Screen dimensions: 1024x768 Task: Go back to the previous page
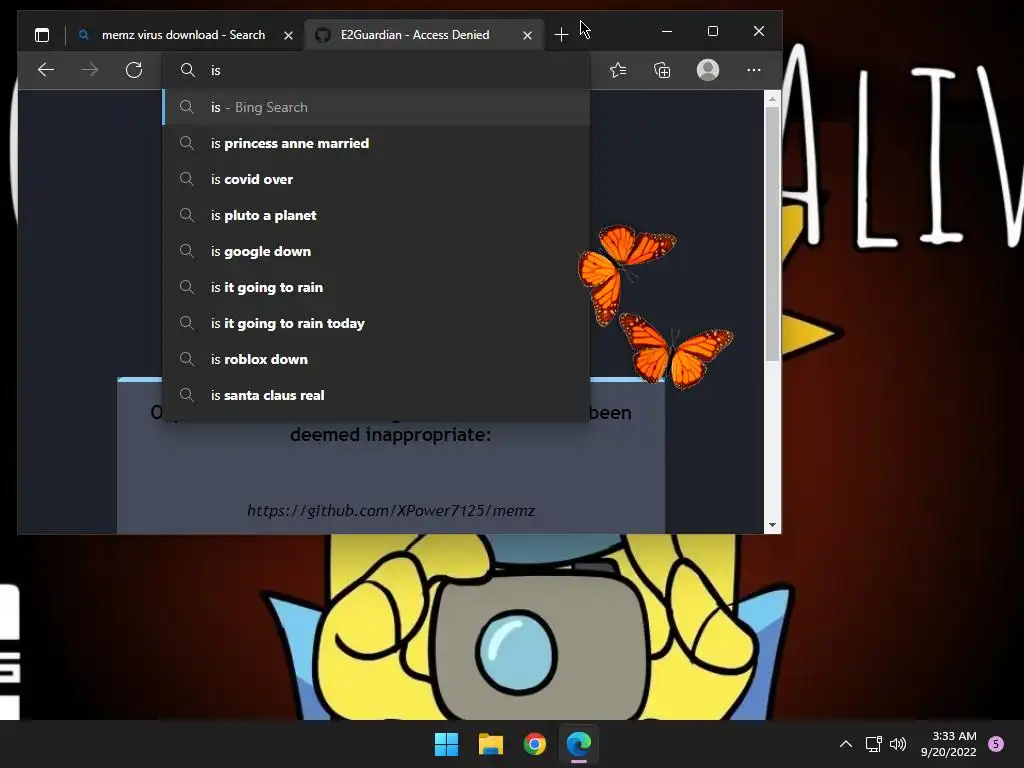coord(46,70)
